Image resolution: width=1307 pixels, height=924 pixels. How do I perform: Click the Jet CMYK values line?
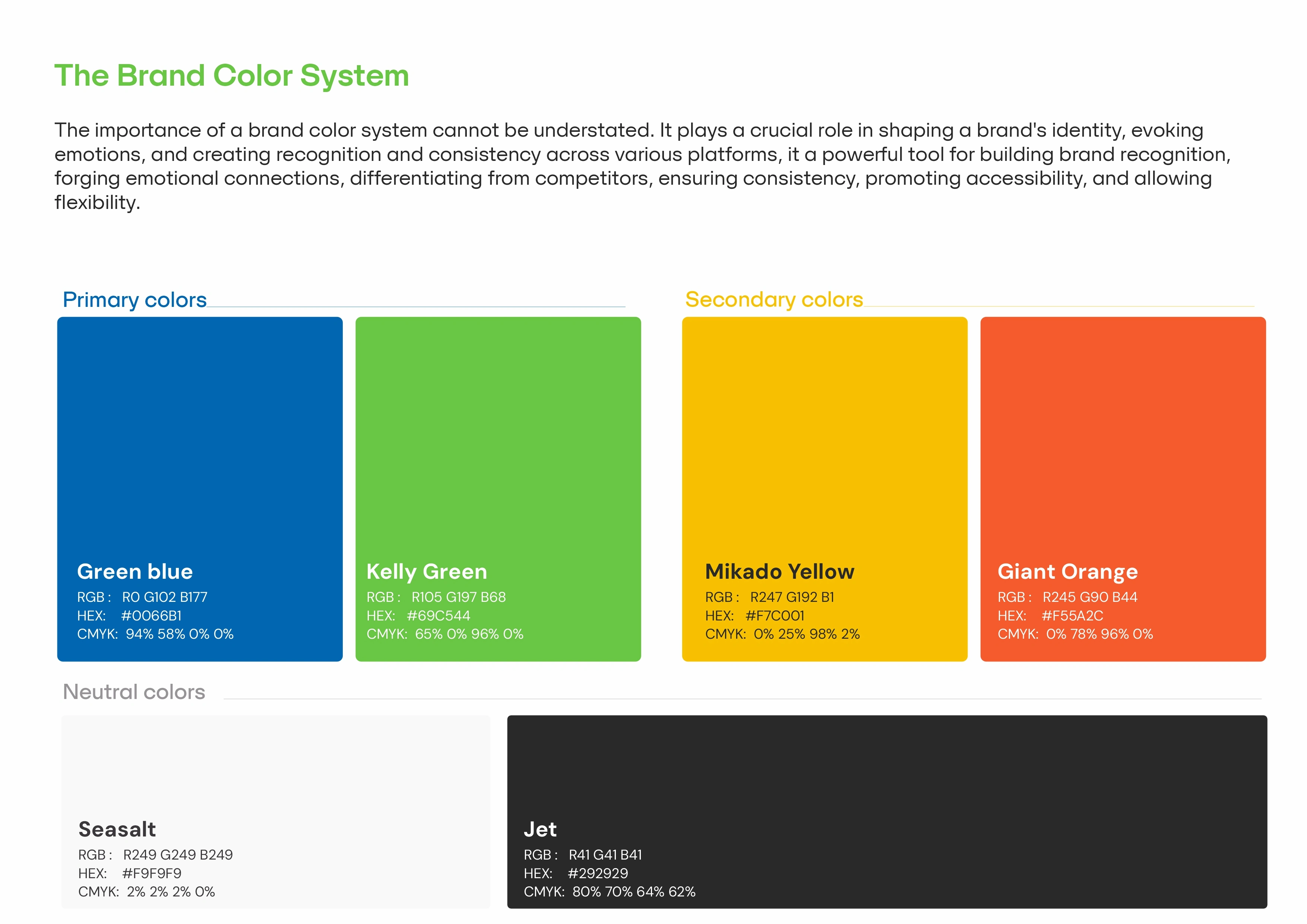[609, 892]
